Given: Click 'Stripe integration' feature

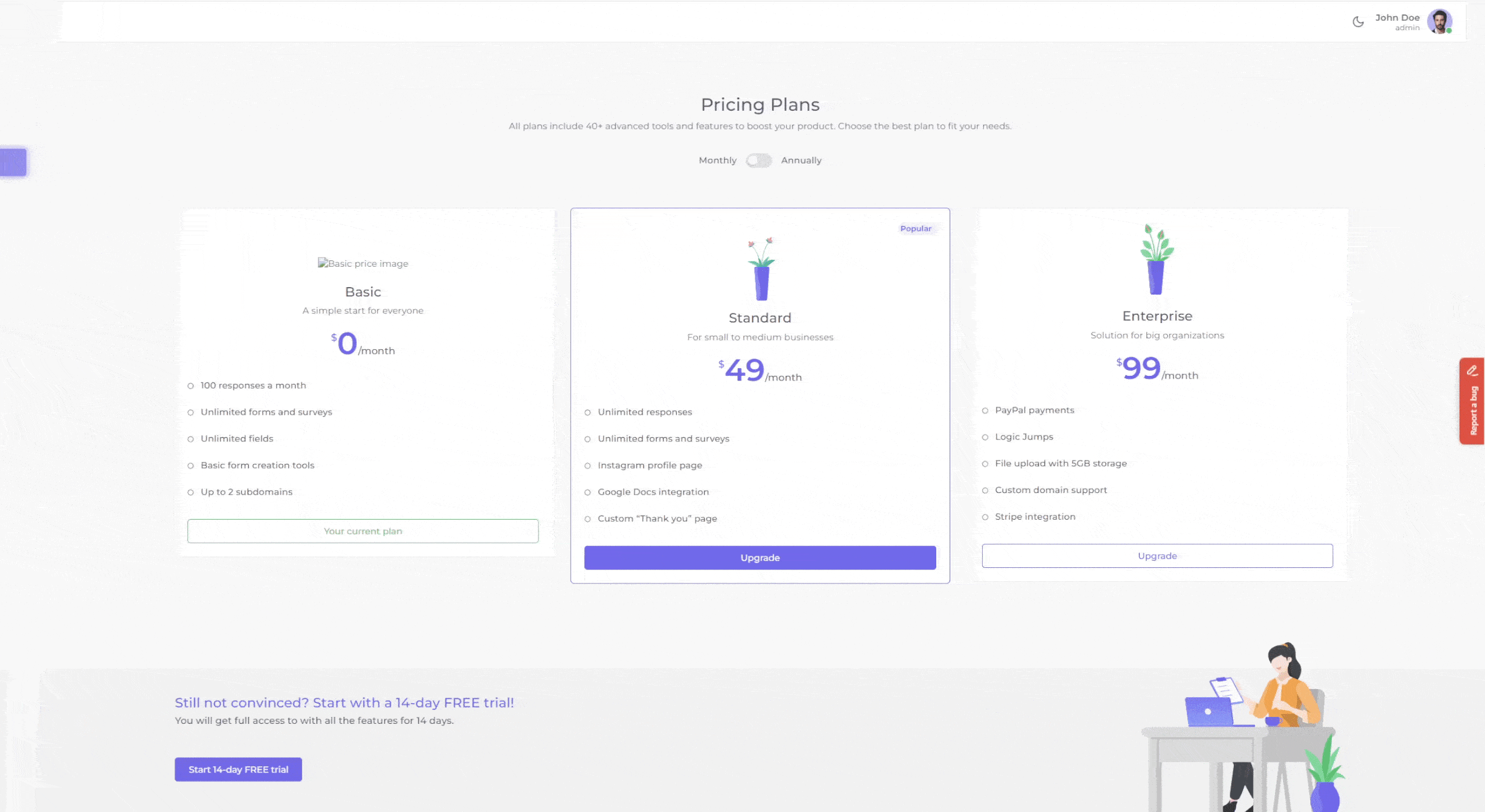Looking at the screenshot, I should [1035, 517].
